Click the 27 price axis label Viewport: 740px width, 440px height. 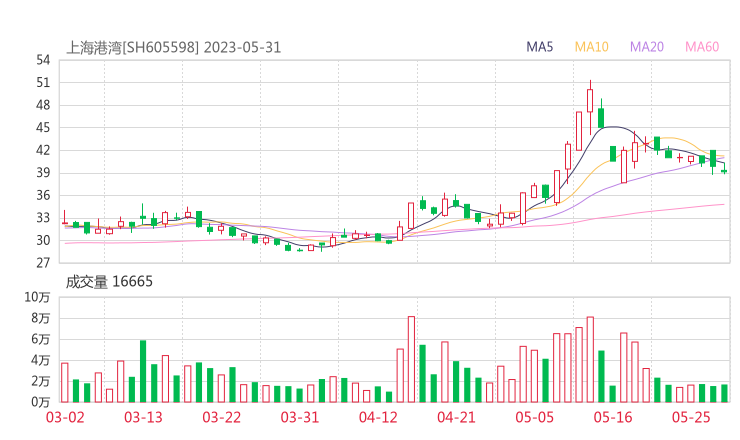tap(43, 263)
